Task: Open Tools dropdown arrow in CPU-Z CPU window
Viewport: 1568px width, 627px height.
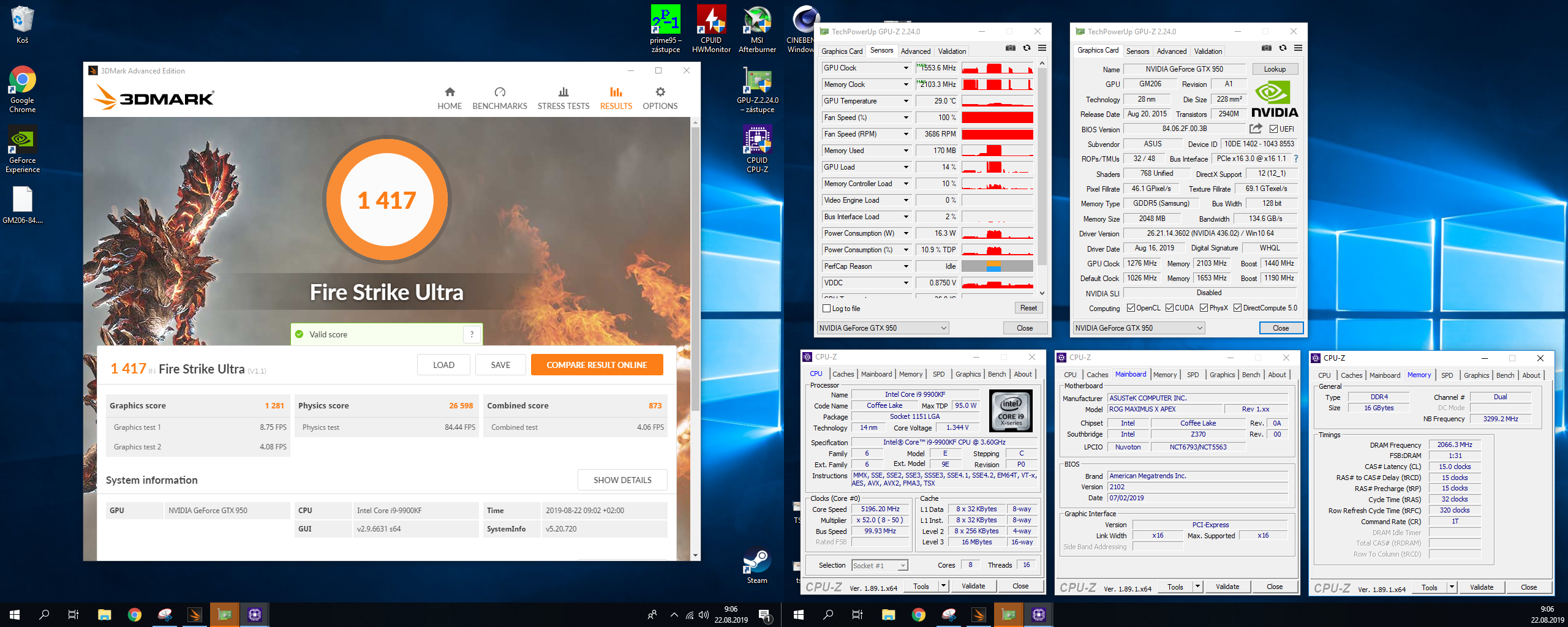Action: pos(943,587)
